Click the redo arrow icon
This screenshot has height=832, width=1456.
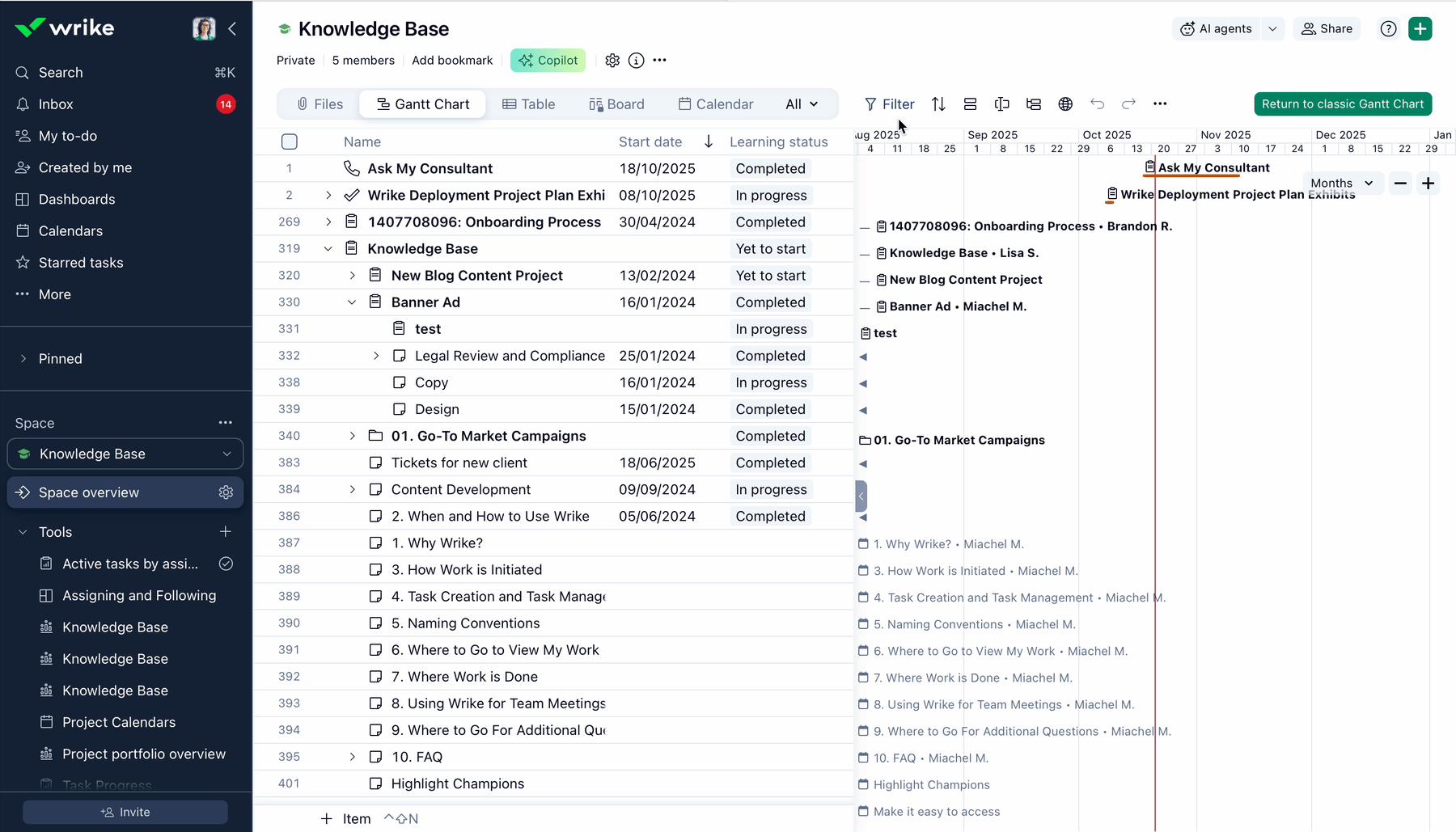point(1128,104)
